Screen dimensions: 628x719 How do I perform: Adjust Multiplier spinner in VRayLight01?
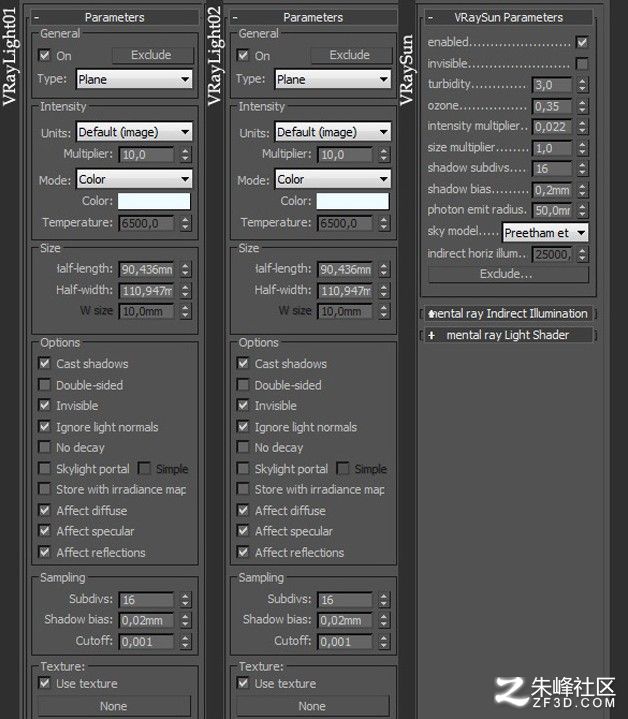(185, 155)
